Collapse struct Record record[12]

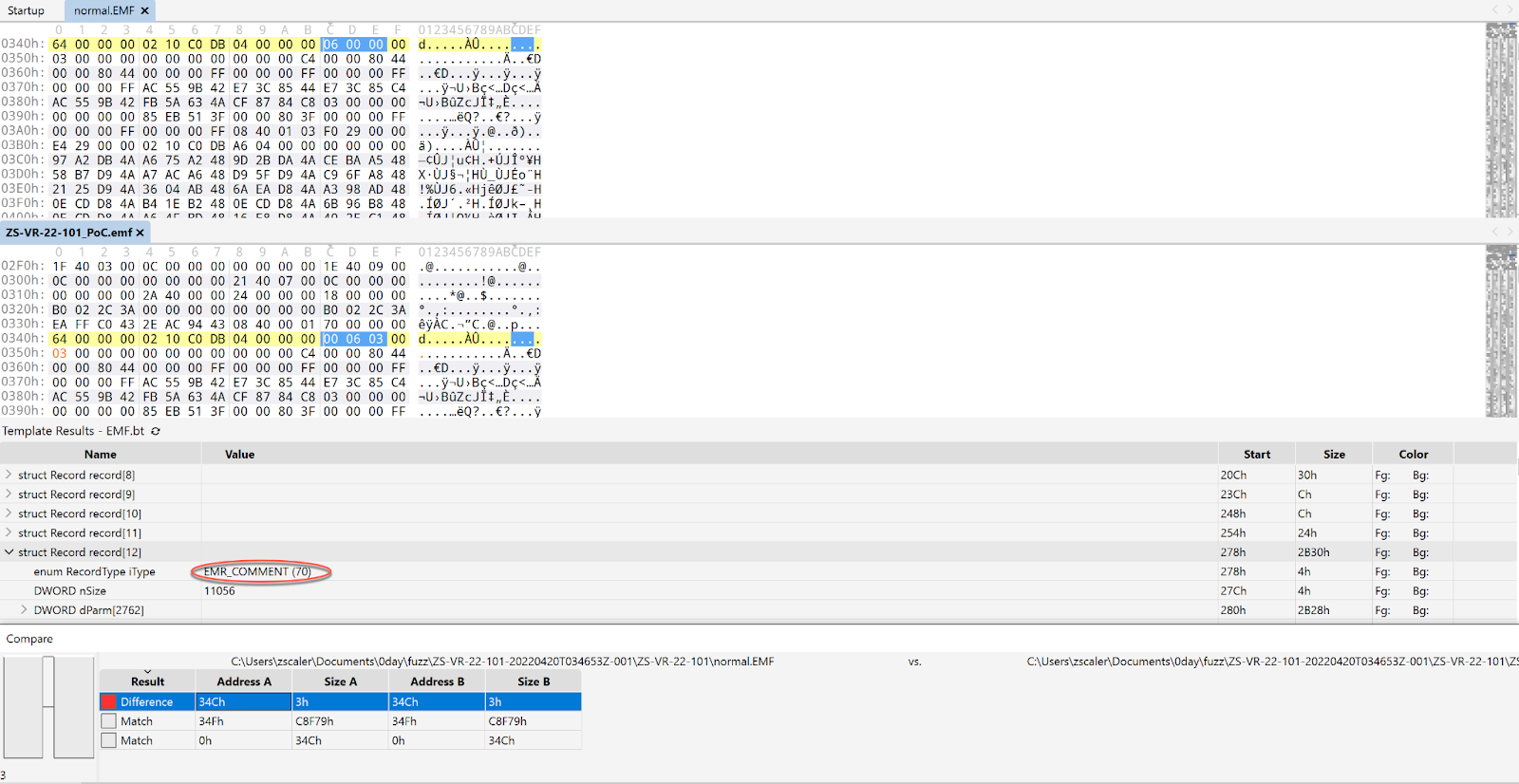click(x=9, y=552)
